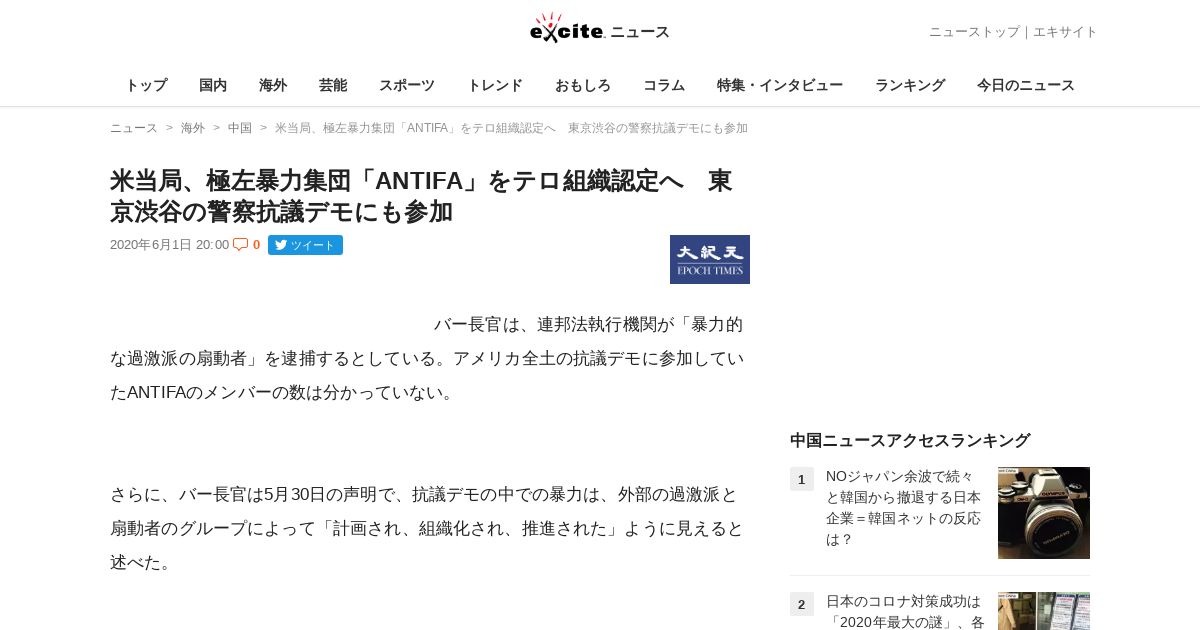Viewport: 1200px width, 630px height.
Task: Open the おもしろ section
Action: click(583, 85)
